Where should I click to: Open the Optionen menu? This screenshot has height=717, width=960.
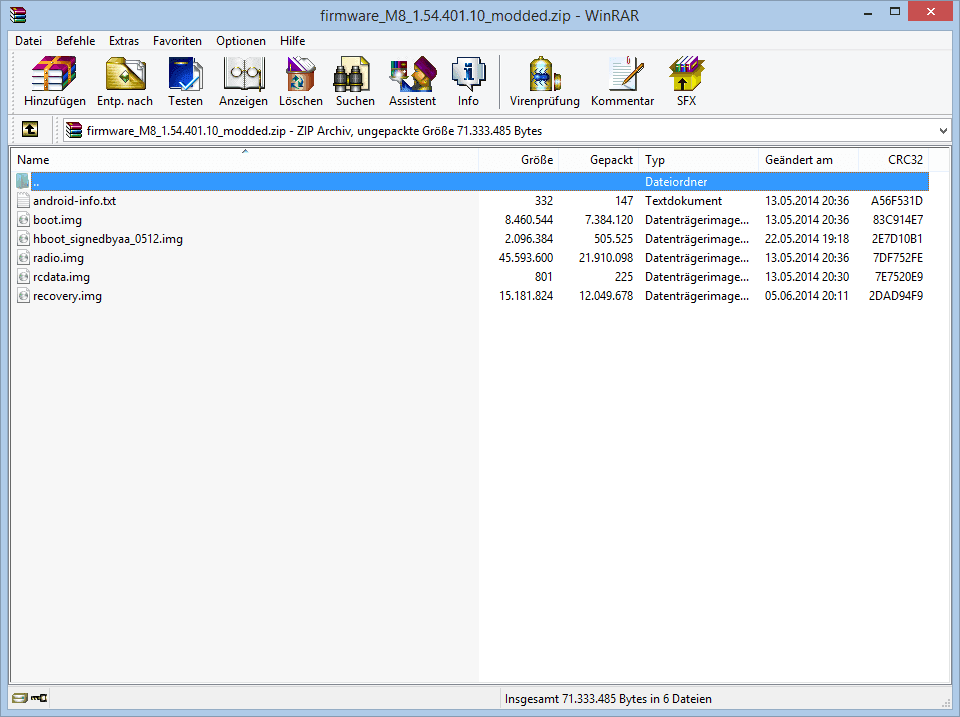[x=241, y=40]
